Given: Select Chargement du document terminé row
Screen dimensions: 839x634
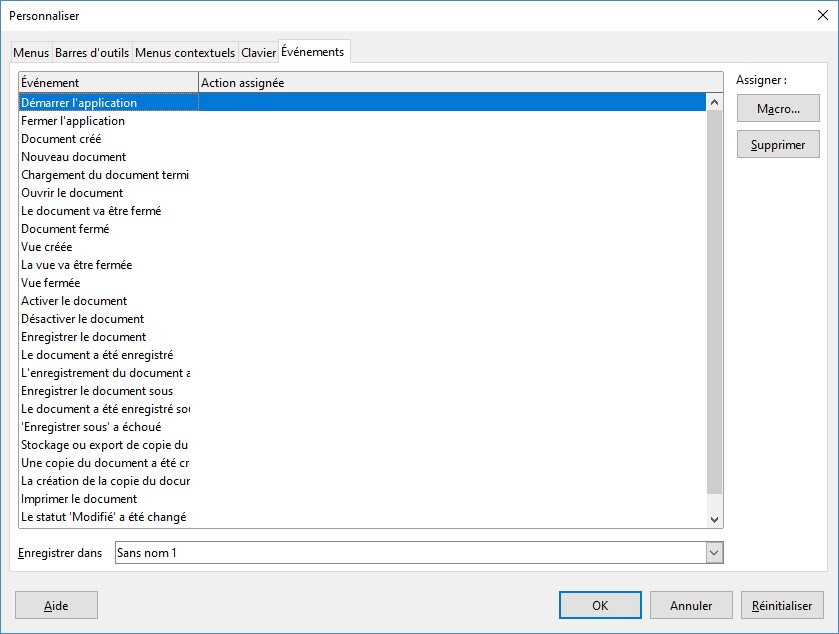Looking at the screenshot, I should coord(363,174).
